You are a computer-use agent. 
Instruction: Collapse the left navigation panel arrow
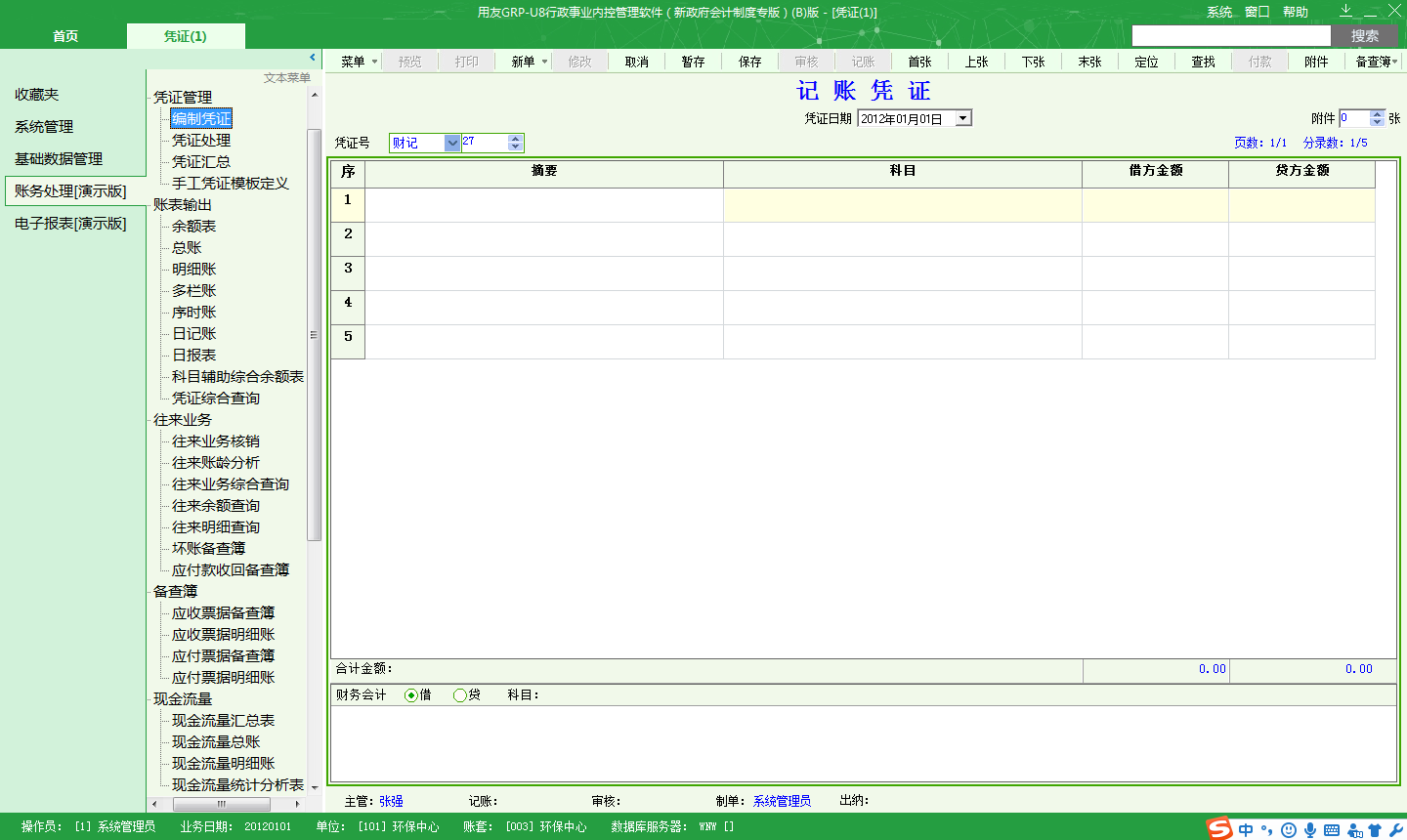pos(313,58)
